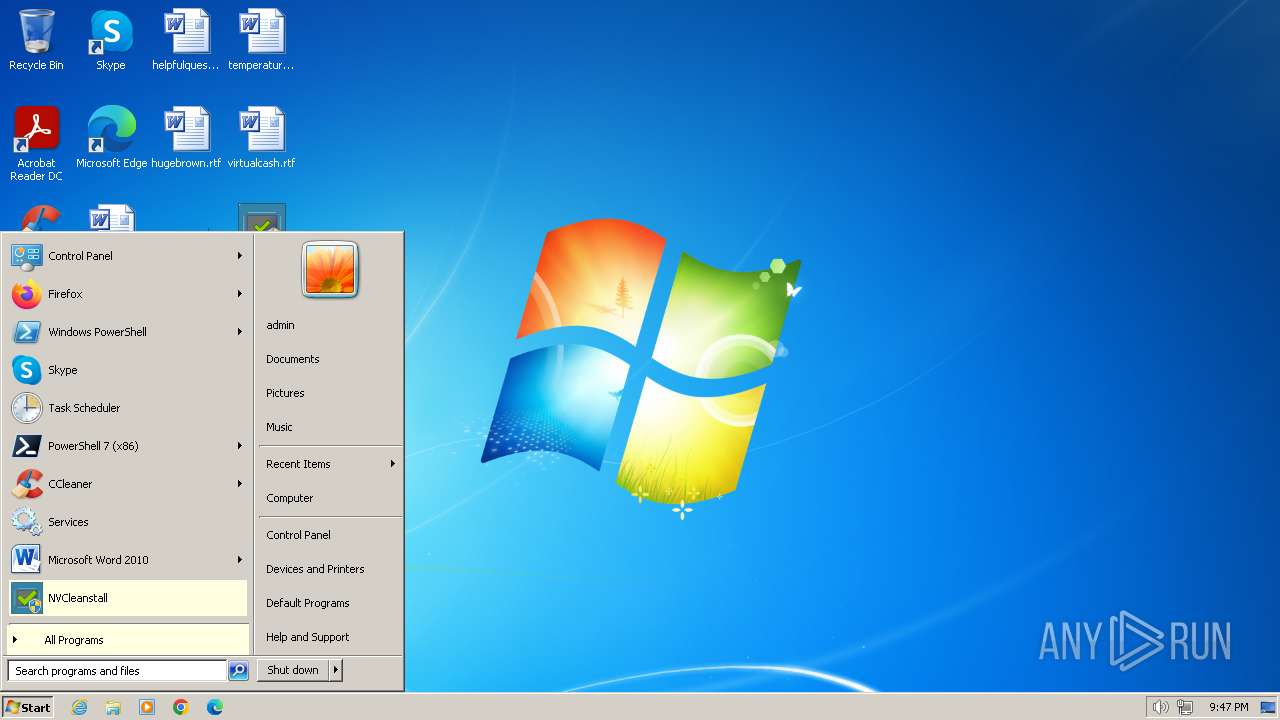Click the Control Panel icon in Start menu programs list

[26, 256]
